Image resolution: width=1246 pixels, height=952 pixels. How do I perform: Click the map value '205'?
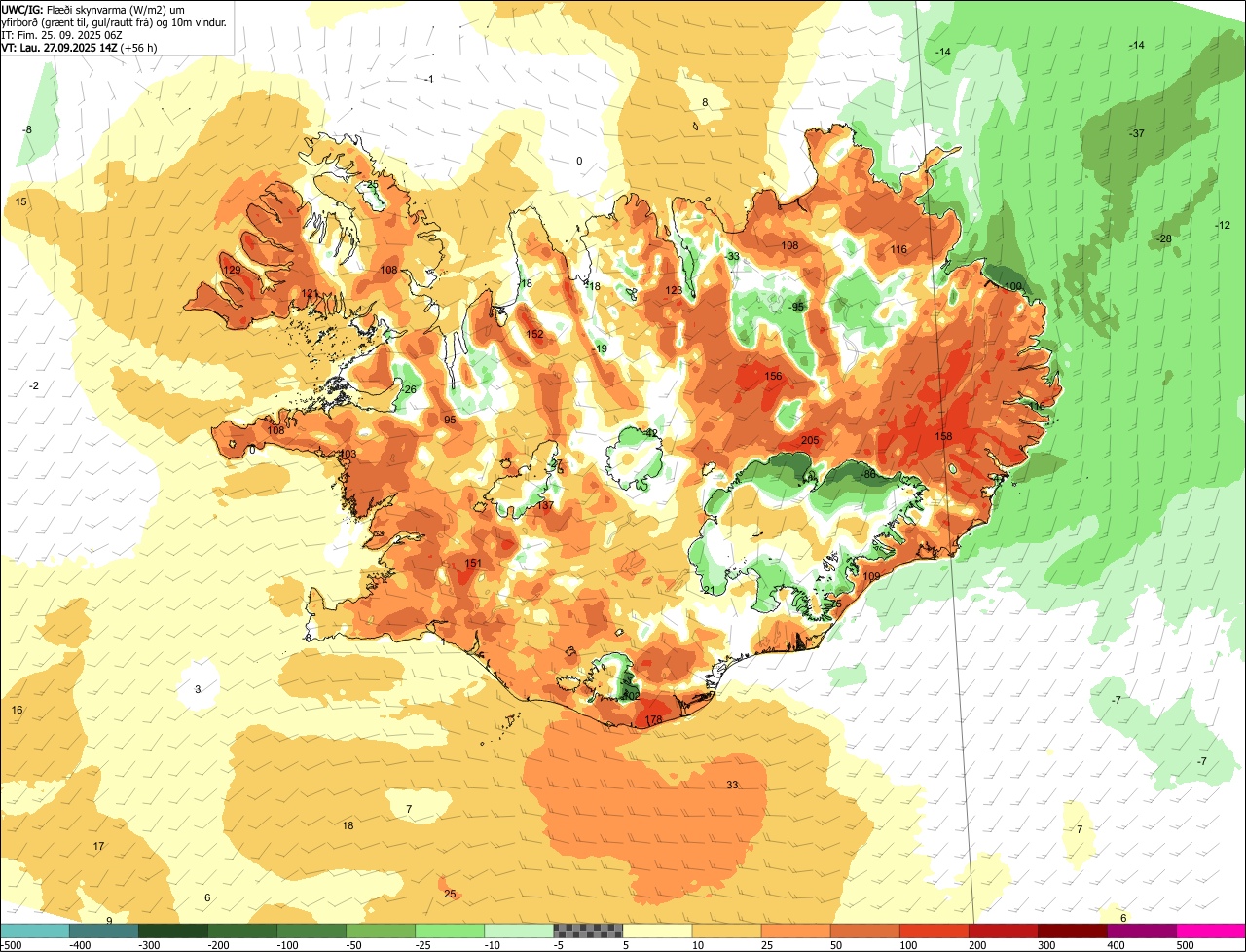[810, 440]
